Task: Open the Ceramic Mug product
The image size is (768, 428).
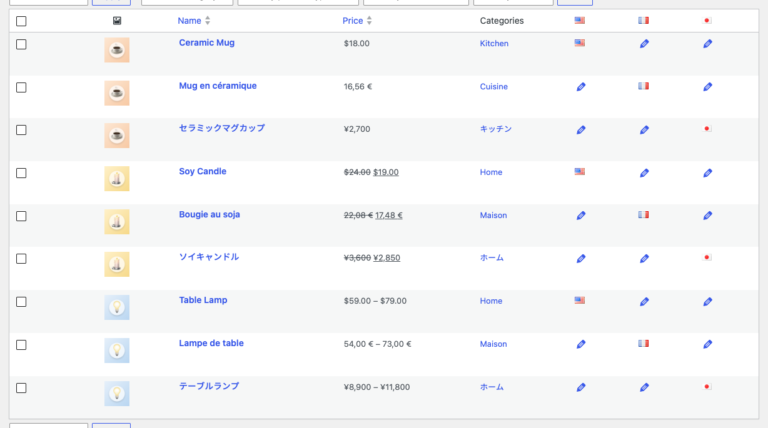Action: pyautogui.click(x=207, y=43)
